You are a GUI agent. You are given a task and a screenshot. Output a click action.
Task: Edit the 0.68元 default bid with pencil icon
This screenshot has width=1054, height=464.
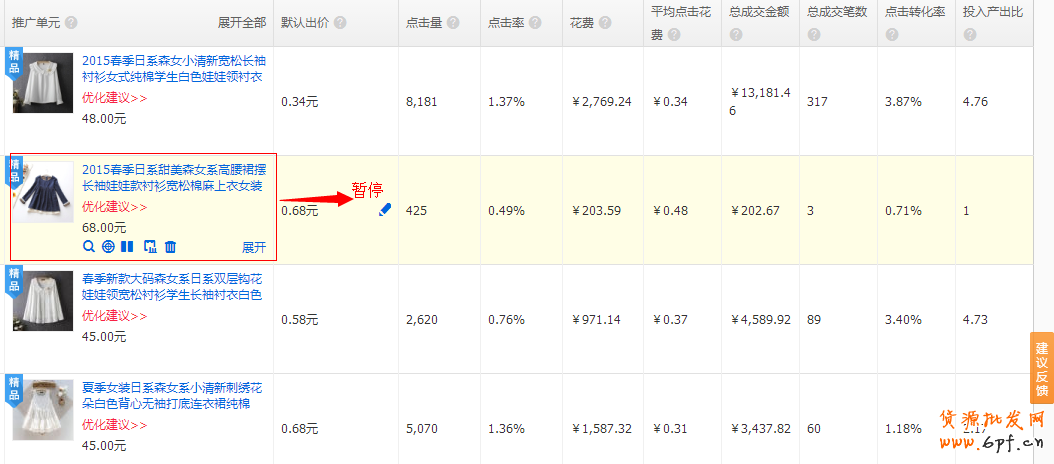[385, 210]
